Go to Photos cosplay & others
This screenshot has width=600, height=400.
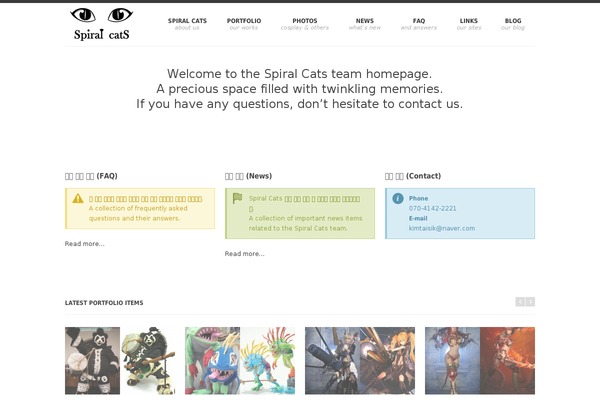pos(305,24)
